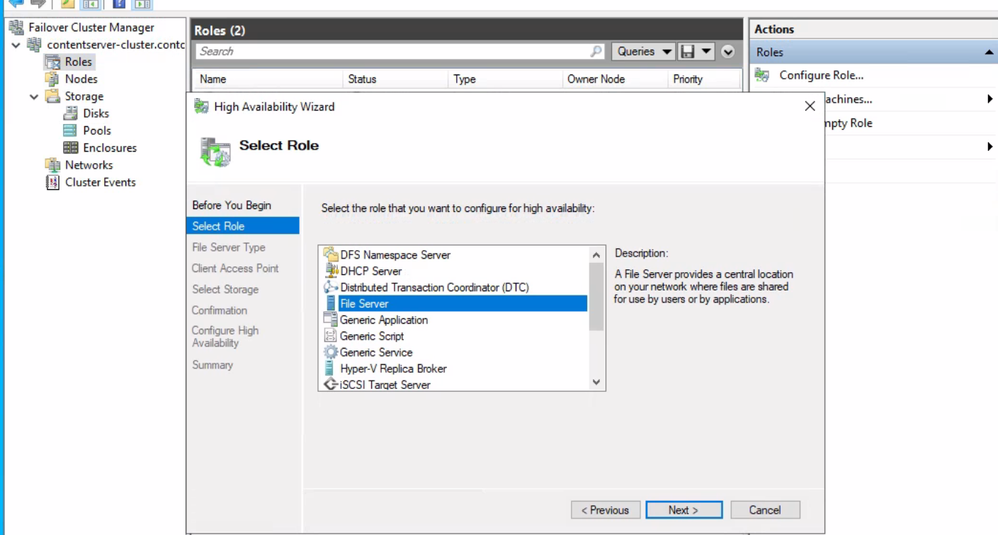
Task: Select contentserver-cluster node in tree
Action: pyautogui.click(x=115, y=45)
